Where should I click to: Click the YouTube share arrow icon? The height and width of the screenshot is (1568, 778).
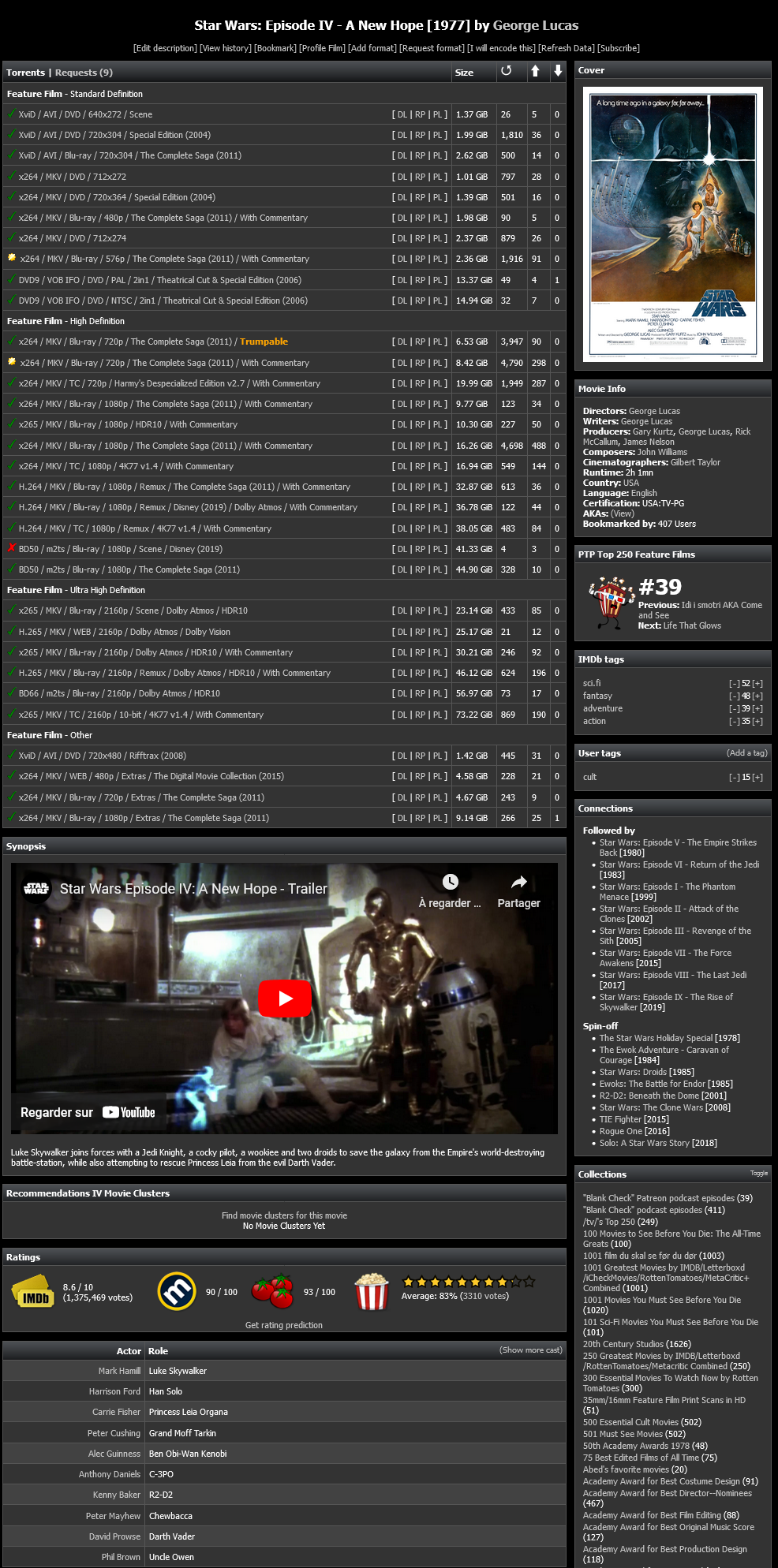point(518,882)
